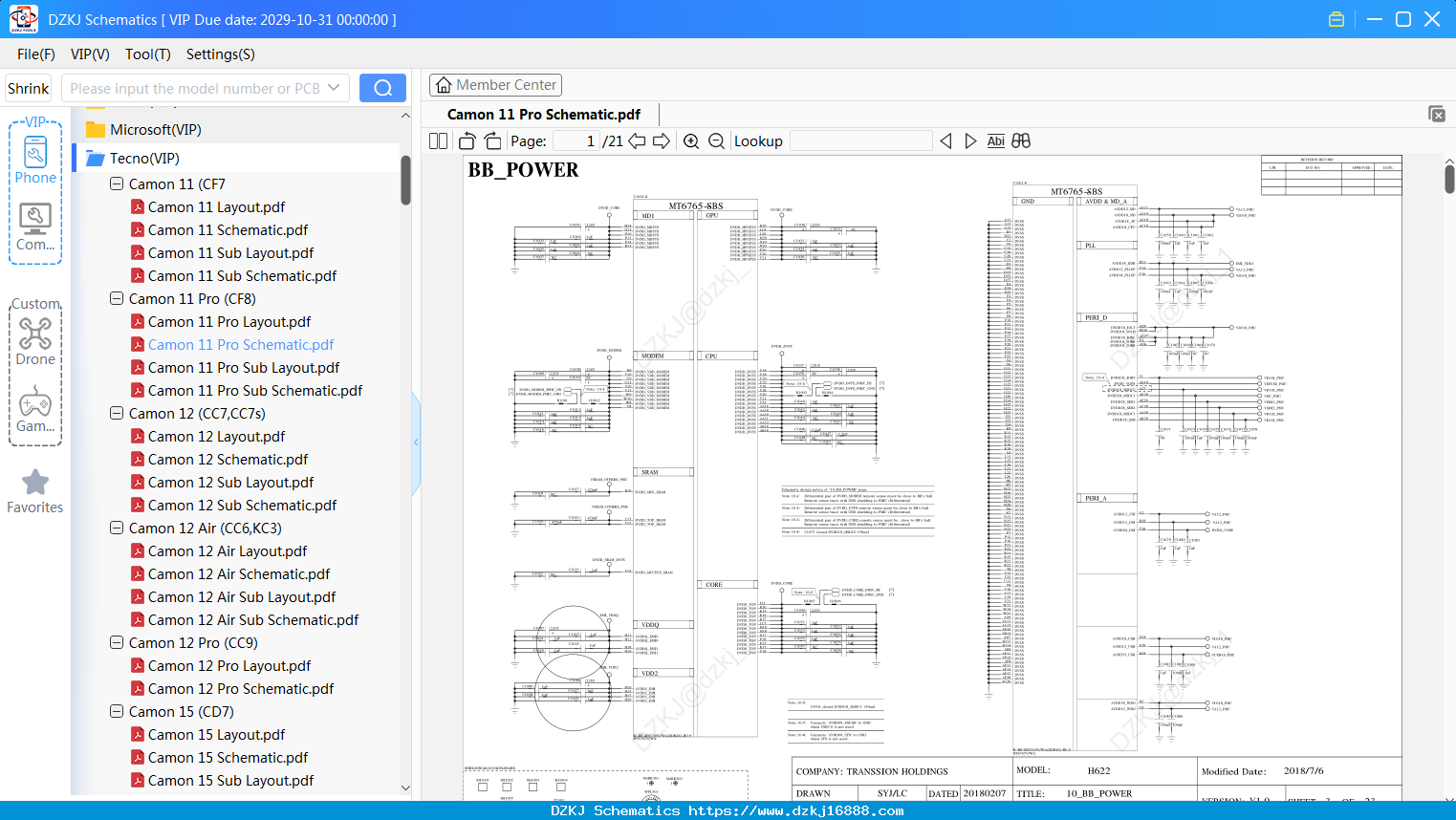Click the binoculars search icon

tap(1021, 140)
